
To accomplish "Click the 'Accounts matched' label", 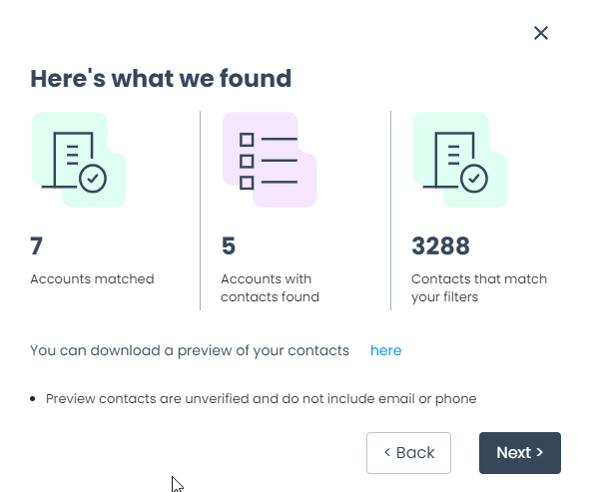I will pyautogui.click(x=92, y=279).
